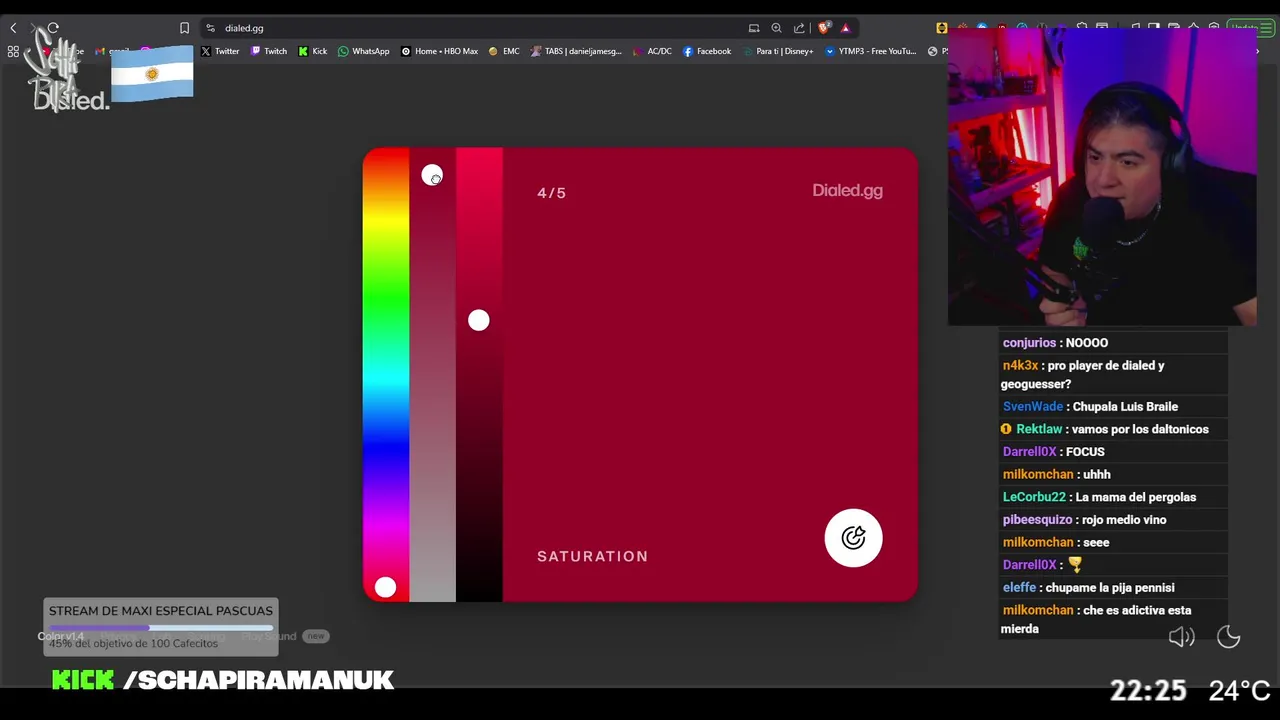This screenshot has width=1280, height=720.
Task: Open the browser hamburger menu
Action: 1265,28
